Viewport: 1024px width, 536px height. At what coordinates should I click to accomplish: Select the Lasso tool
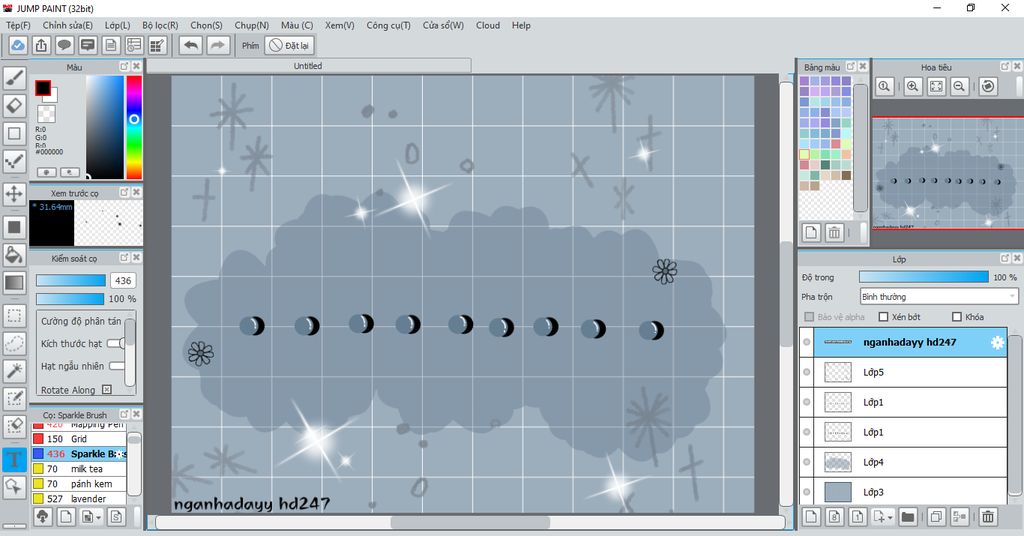14,343
